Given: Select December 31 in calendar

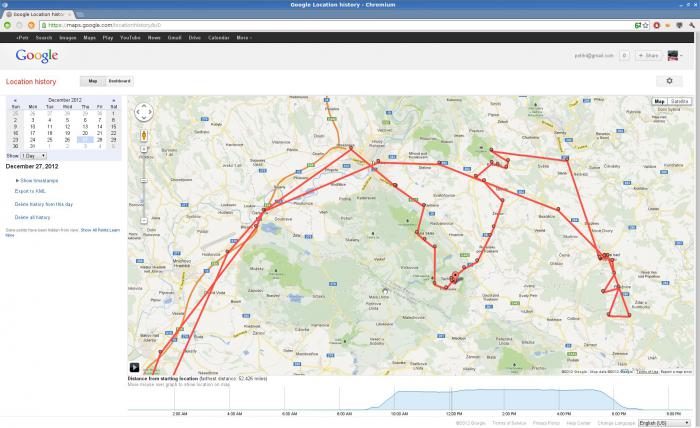Looking at the screenshot, I should [33, 146].
